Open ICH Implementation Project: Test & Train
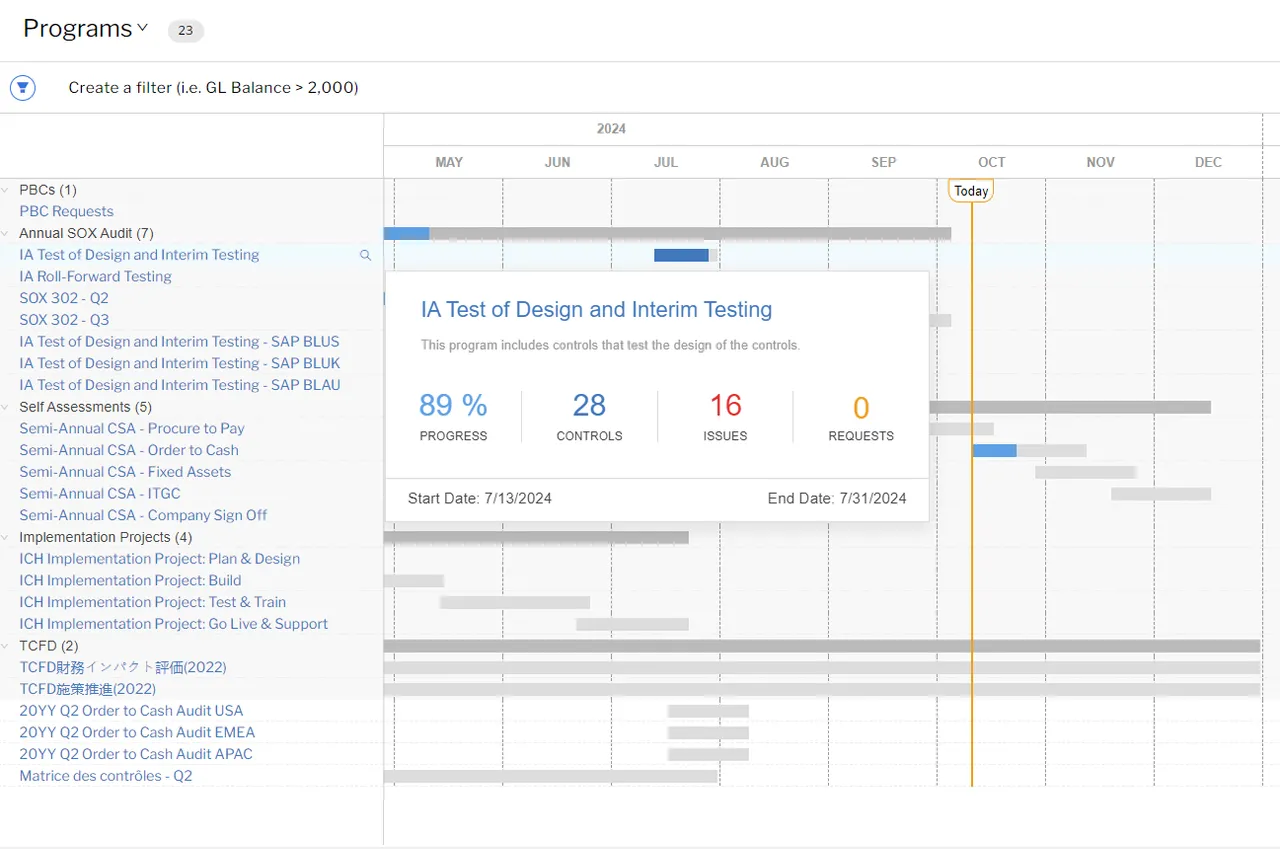Screen dimensions: 1280x849 point(152,602)
